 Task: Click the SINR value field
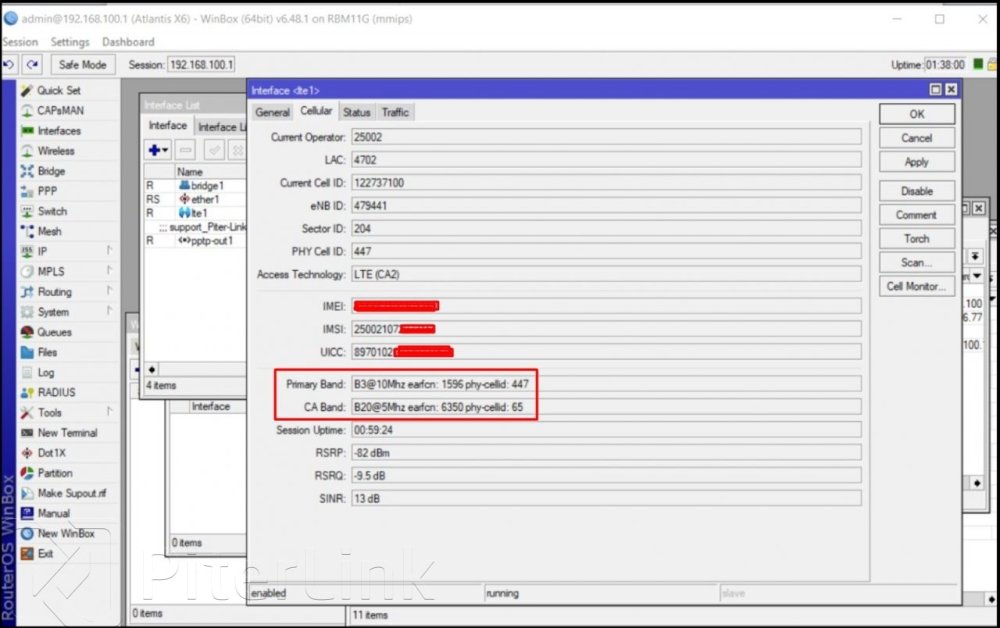pos(606,499)
